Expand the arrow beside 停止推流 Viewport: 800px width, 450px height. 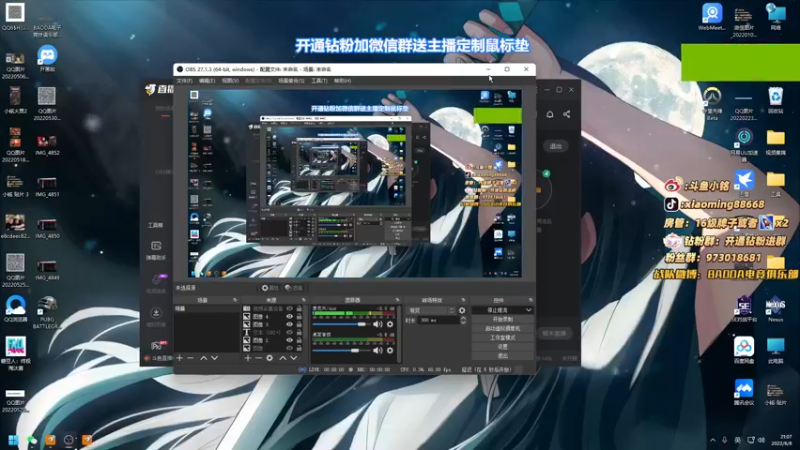[x=529, y=310]
